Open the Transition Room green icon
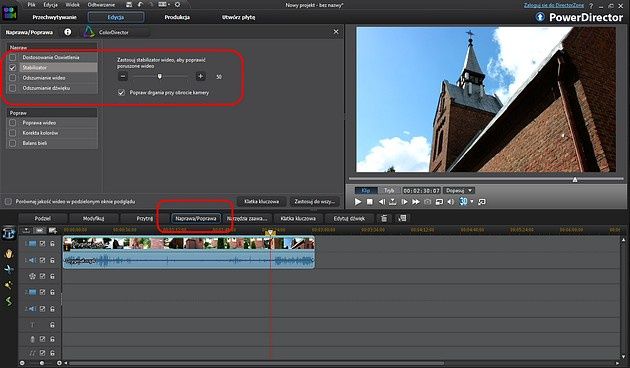 [8, 301]
